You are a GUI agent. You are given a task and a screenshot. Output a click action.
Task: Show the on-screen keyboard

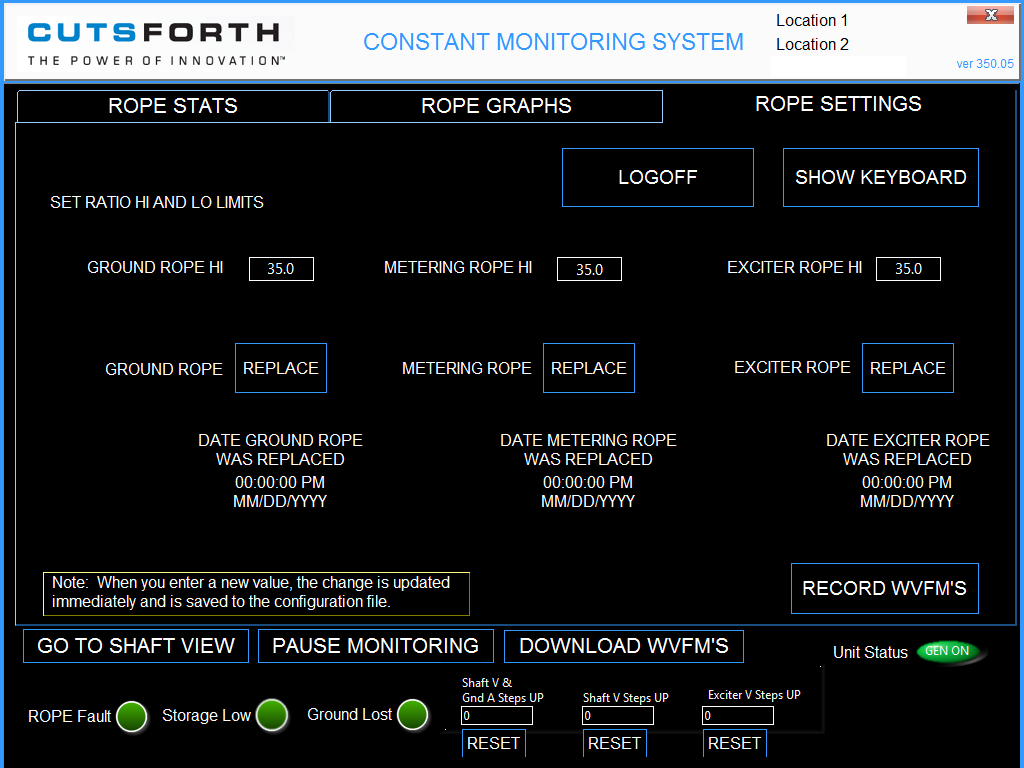(880, 177)
